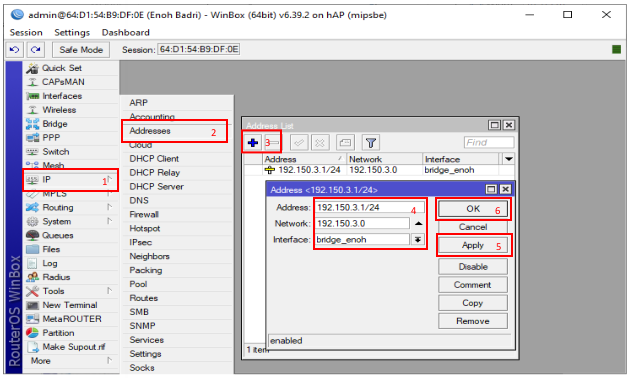Viewport: 630px width, 378px height.
Task: Sort by Address column header
Action: click(x=304, y=159)
